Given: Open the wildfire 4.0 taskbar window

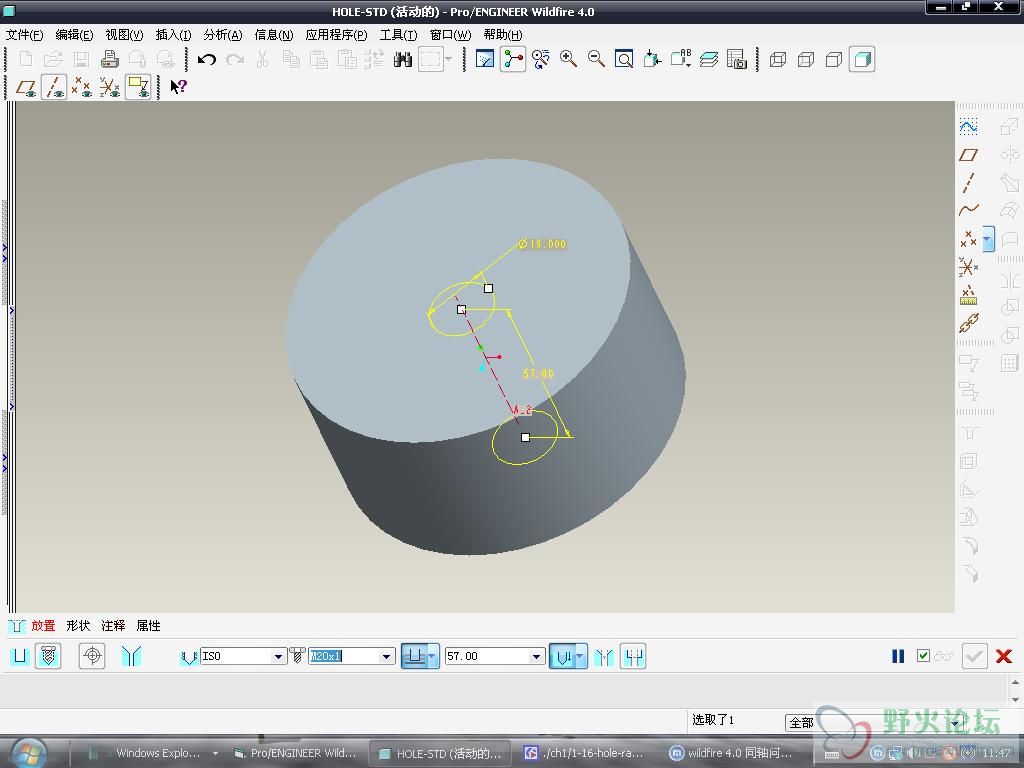Looking at the screenshot, I should [732, 753].
